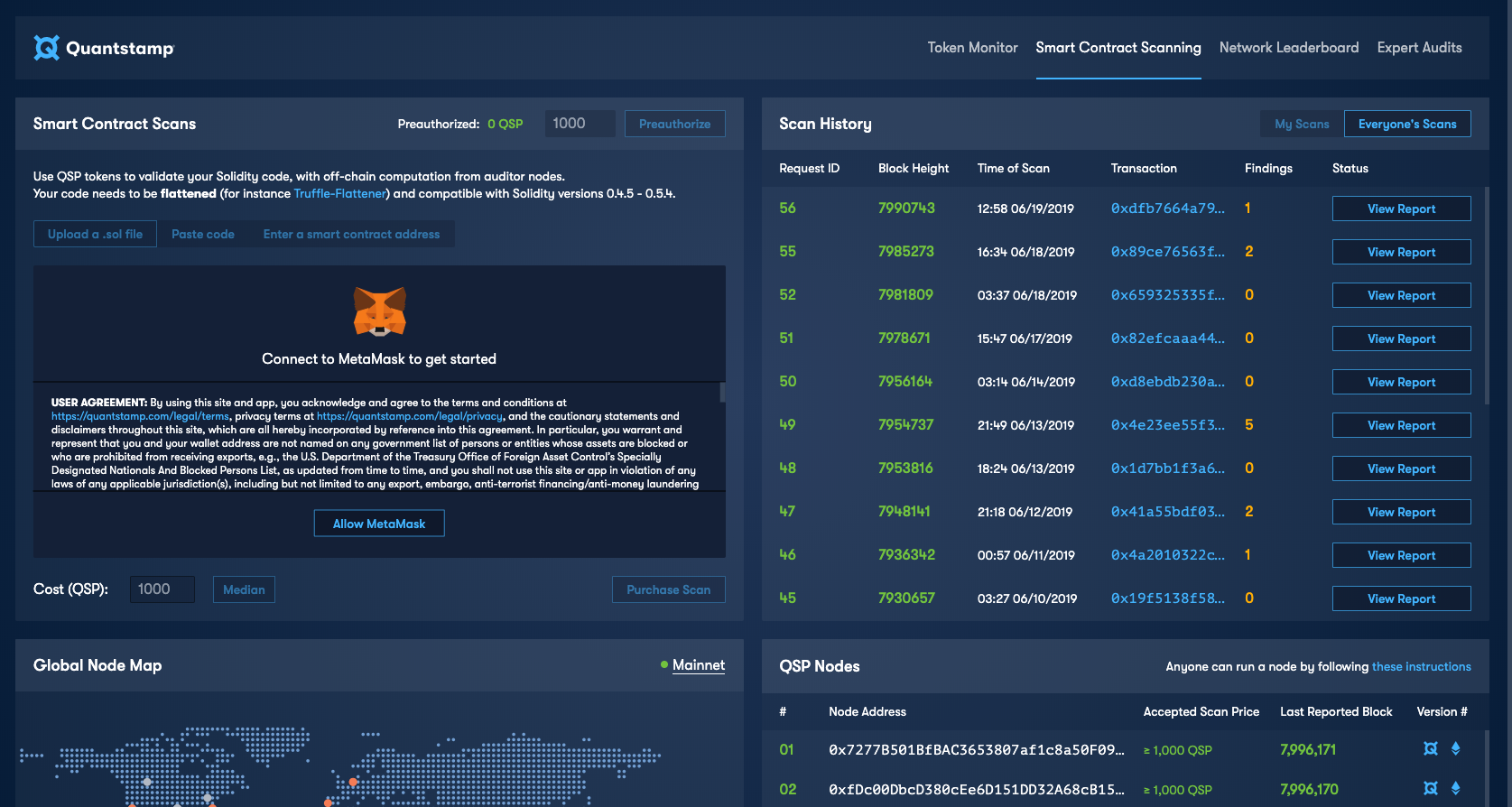This screenshot has width=1512, height=807.
Task: Open transaction 0x659325335f...
Action: coord(1168,295)
